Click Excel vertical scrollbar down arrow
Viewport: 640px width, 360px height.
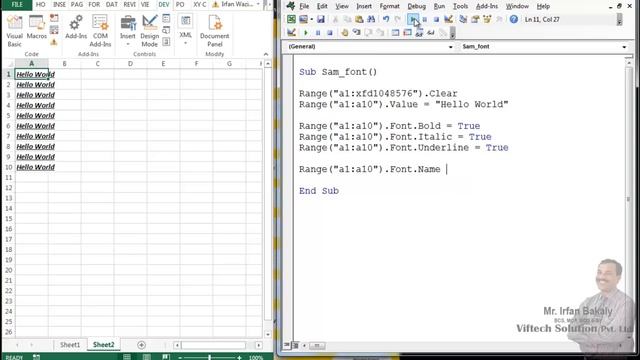268,334
